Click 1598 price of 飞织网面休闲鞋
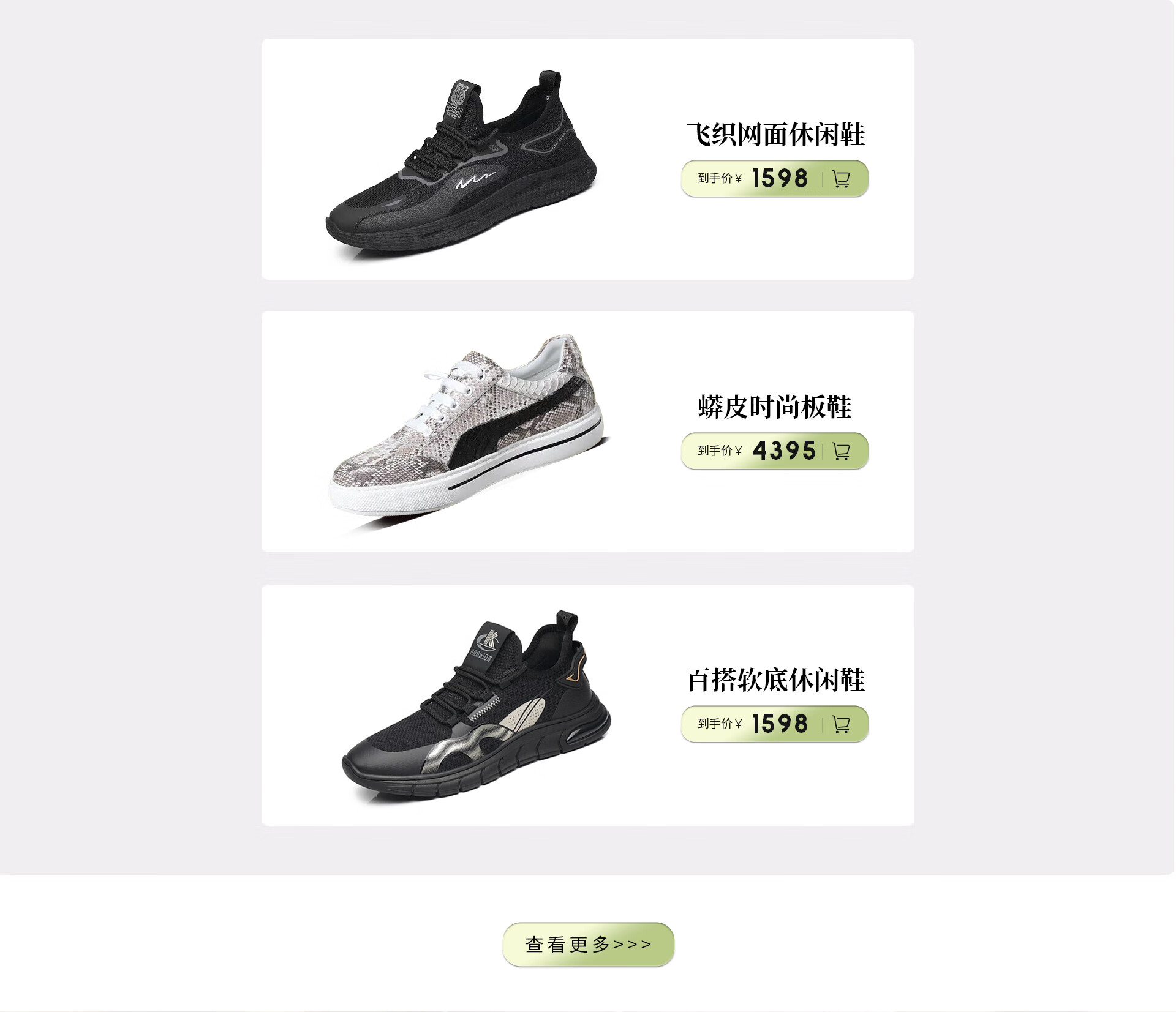 pyautogui.click(x=780, y=179)
